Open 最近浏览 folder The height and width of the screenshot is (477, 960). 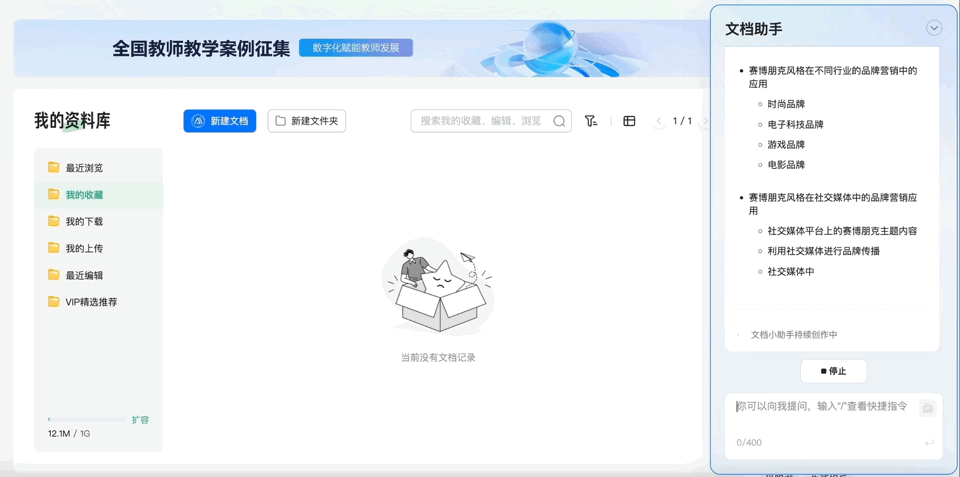99,168
